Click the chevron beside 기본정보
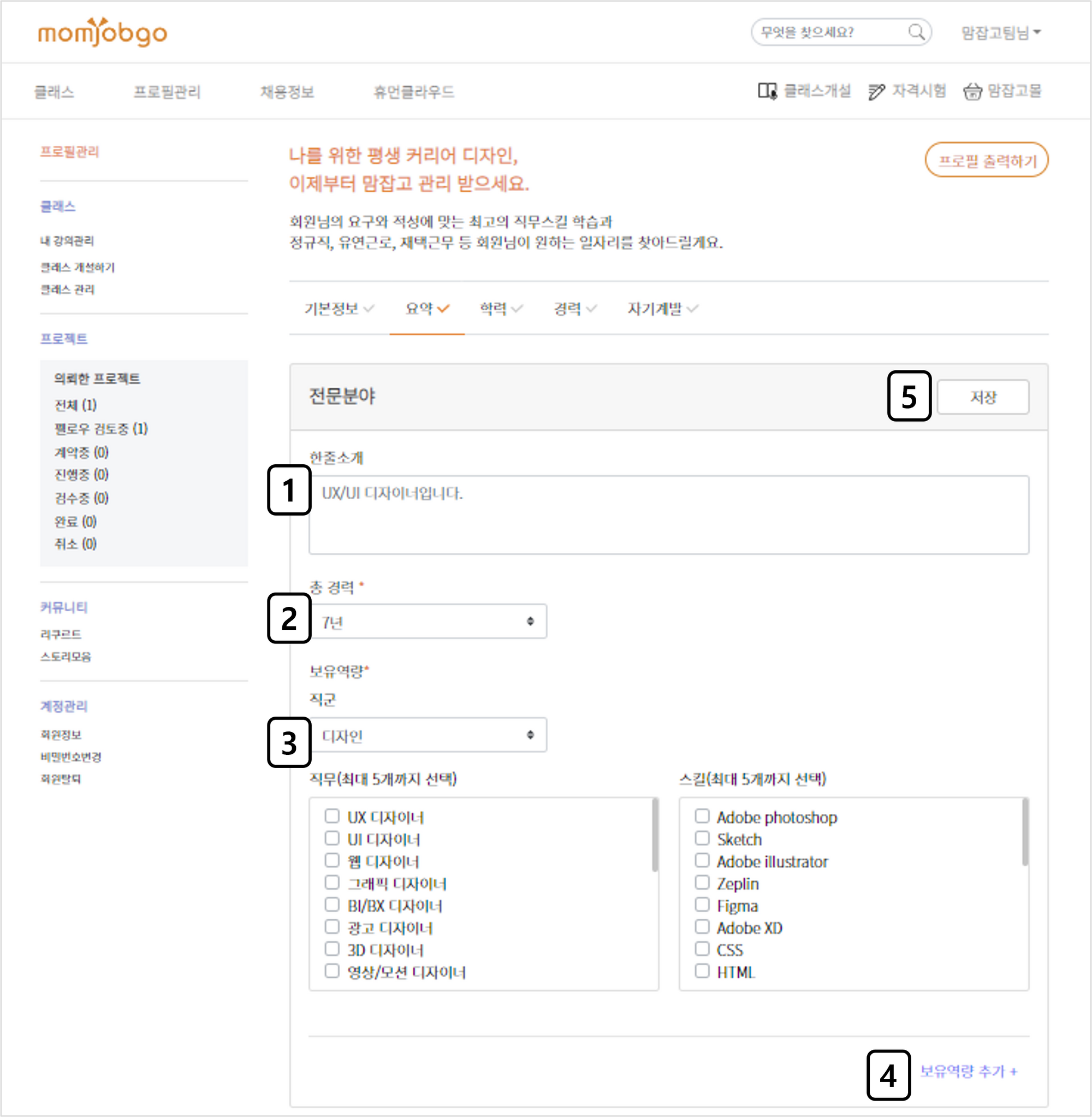Viewport: 1092px width, 1117px height. click(369, 309)
